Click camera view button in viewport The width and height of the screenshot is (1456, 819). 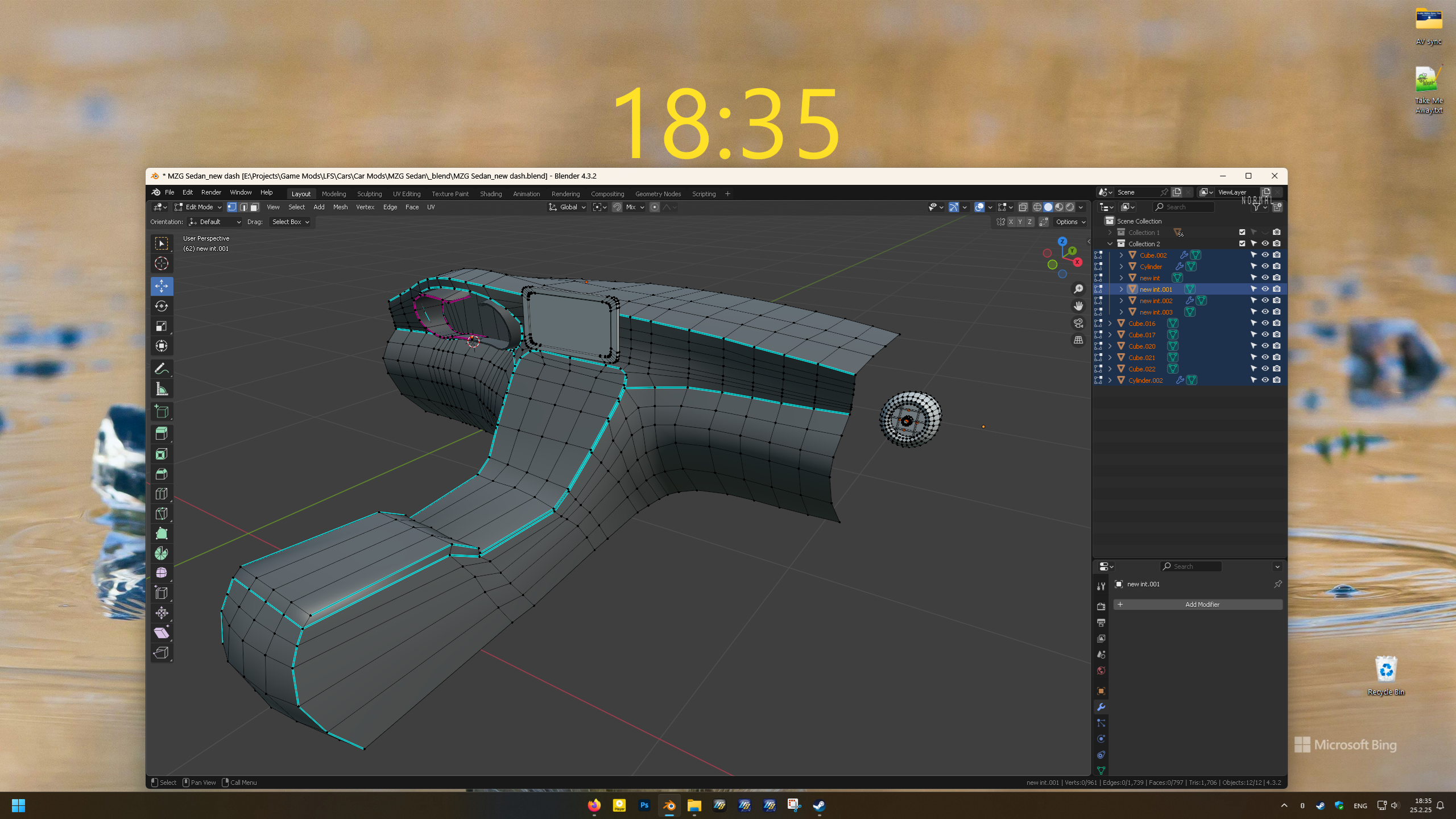(1078, 323)
